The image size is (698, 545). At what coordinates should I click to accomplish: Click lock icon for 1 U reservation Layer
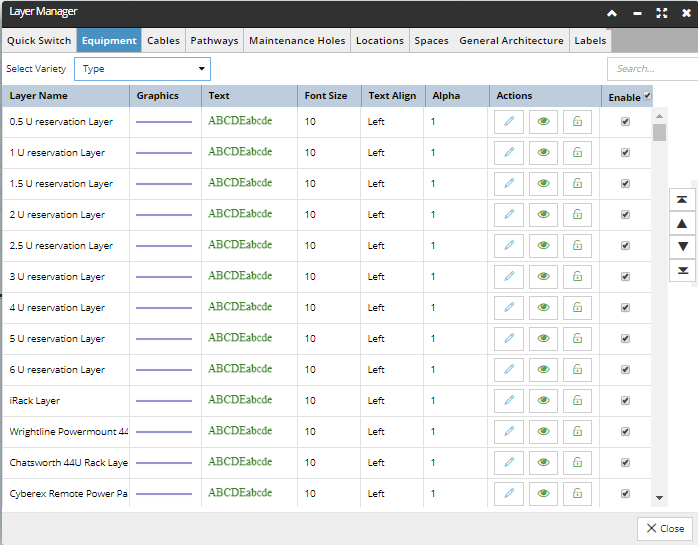coord(577,153)
